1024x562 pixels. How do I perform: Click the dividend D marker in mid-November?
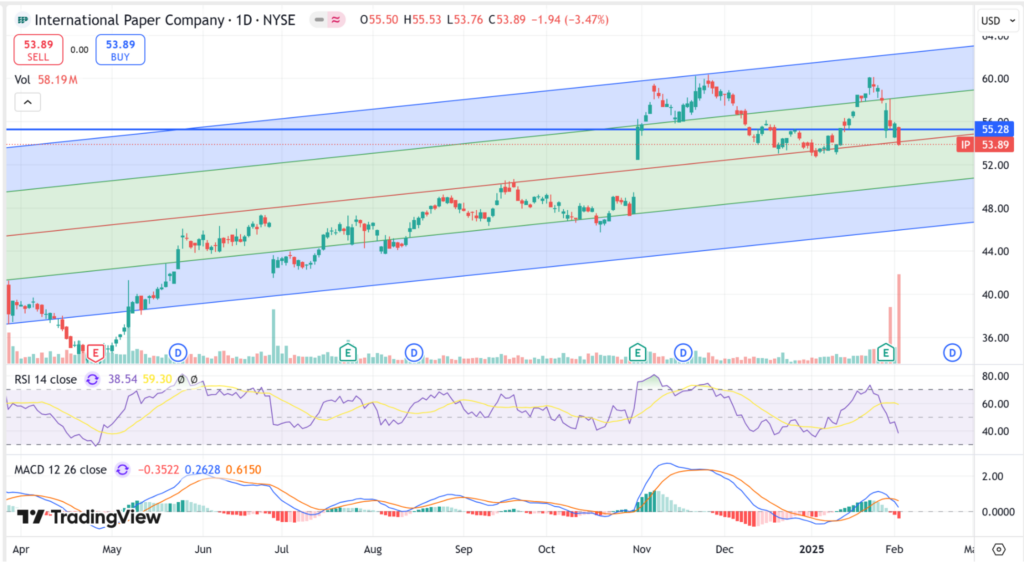point(683,353)
